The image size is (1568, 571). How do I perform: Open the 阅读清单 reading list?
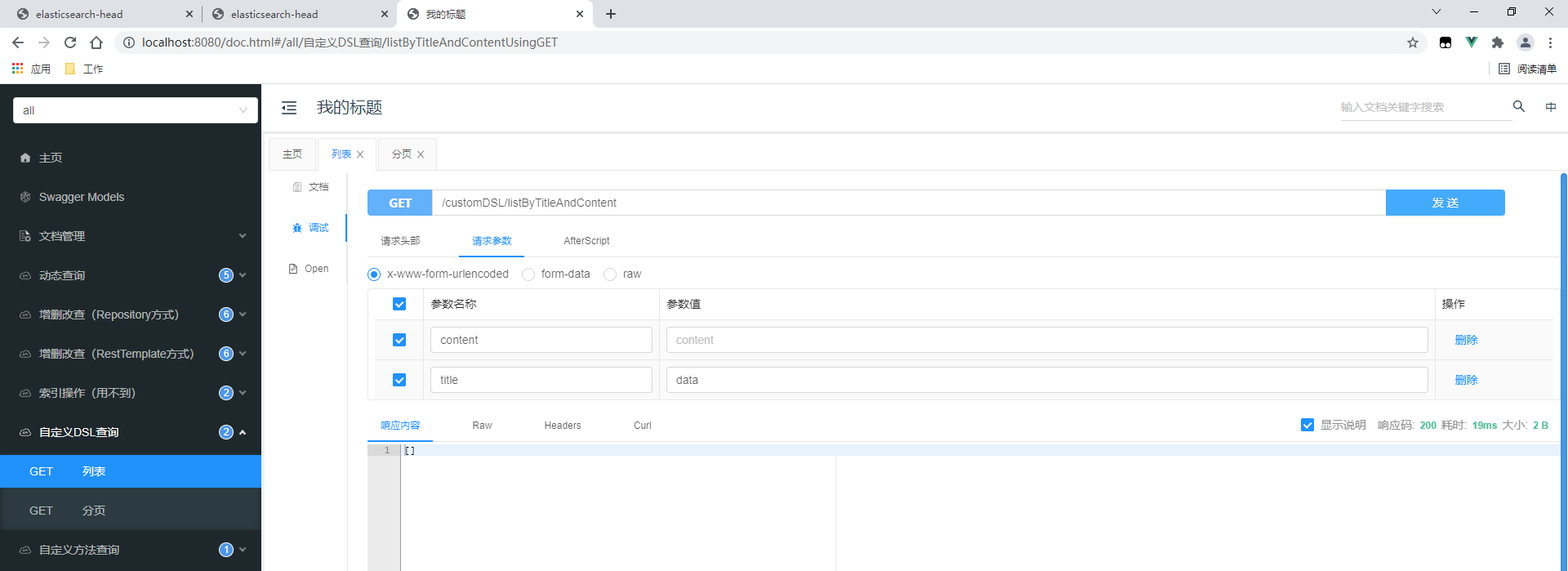1527,69
